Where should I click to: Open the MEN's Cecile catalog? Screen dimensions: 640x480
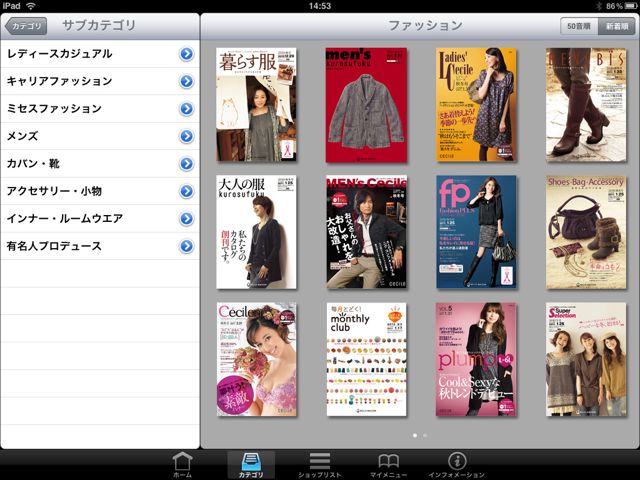pyautogui.click(x=366, y=232)
